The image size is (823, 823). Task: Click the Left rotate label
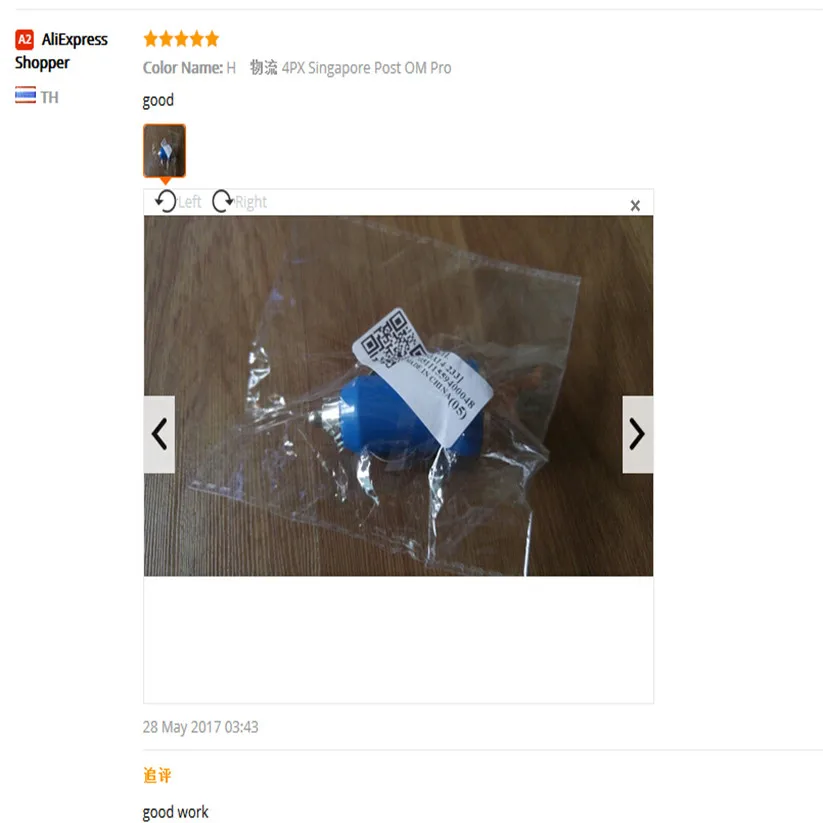click(189, 202)
